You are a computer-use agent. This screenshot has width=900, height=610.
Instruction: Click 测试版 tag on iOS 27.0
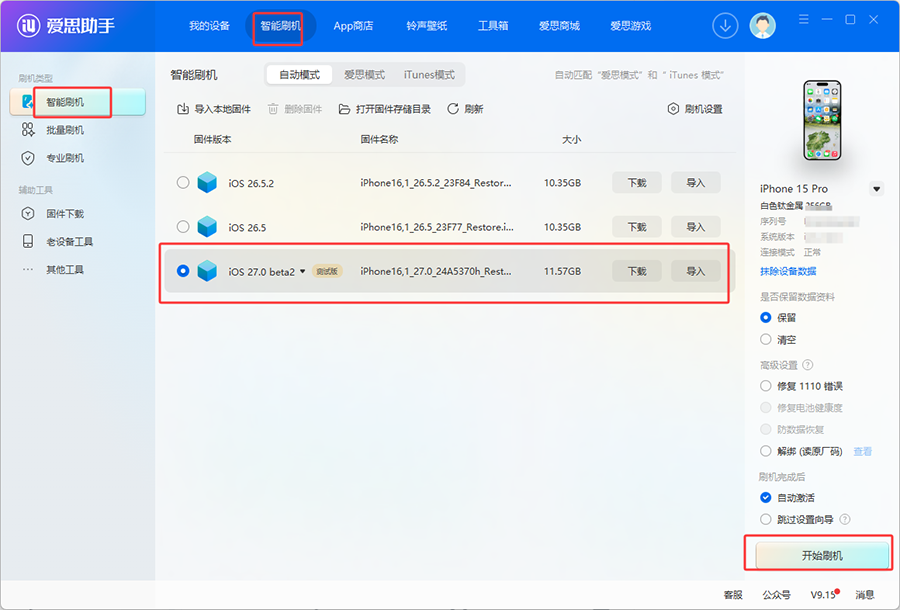click(327, 271)
